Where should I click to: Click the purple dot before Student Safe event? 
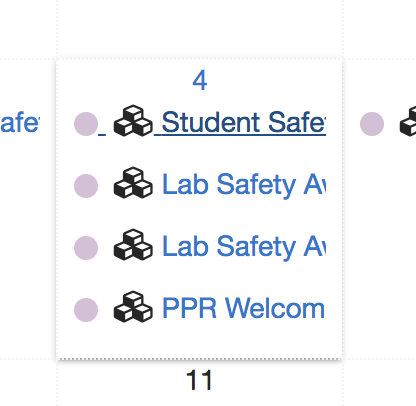coord(86,124)
